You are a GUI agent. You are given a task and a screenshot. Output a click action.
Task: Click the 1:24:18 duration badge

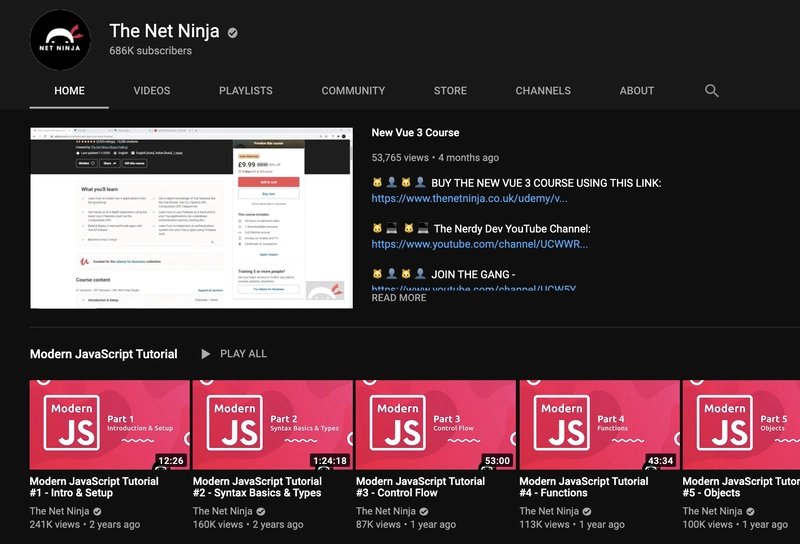click(330, 461)
